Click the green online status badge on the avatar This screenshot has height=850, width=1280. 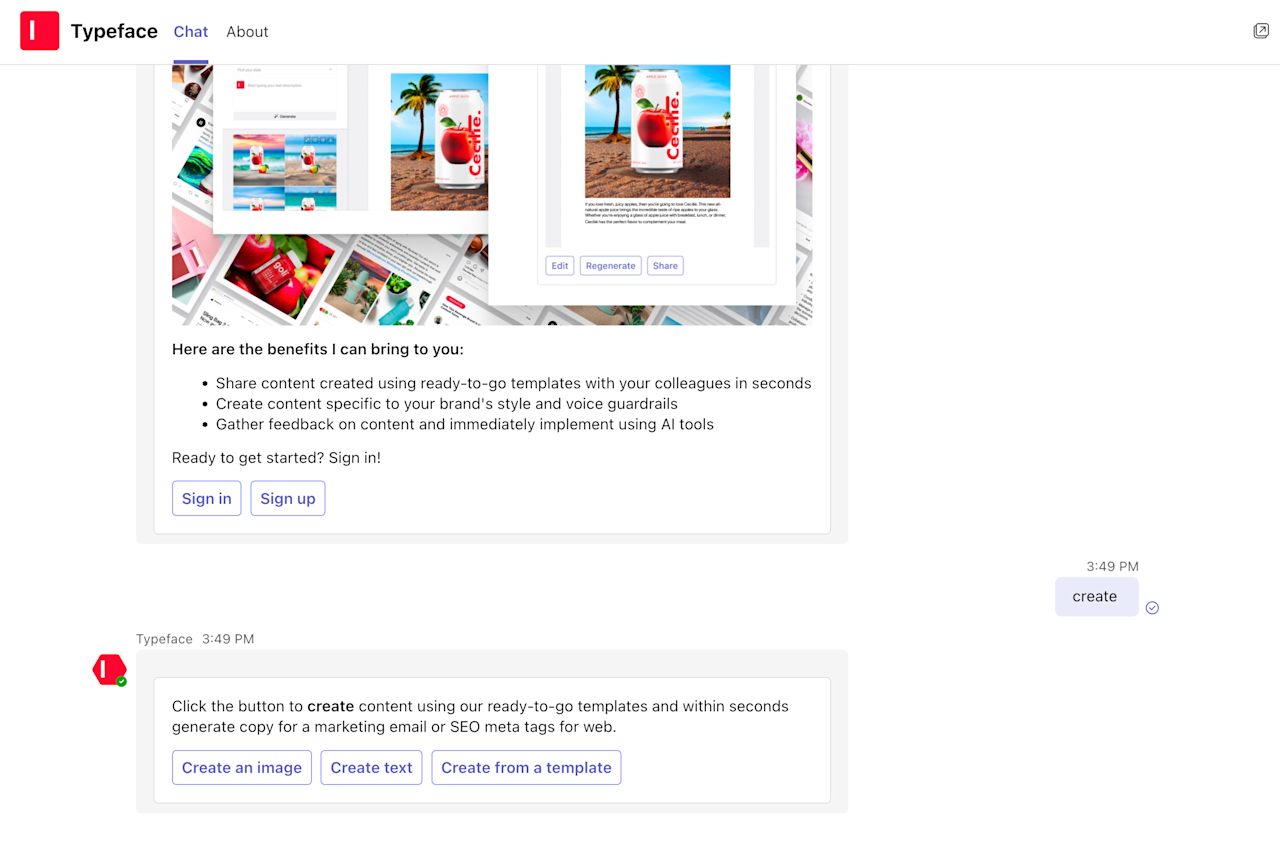click(122, 679)
